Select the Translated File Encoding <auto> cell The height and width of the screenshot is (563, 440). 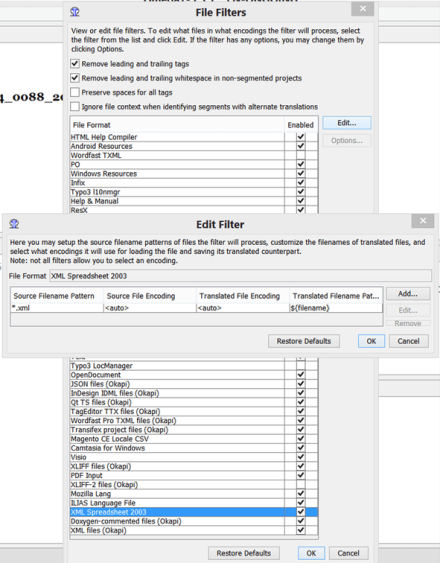point(243,308)
